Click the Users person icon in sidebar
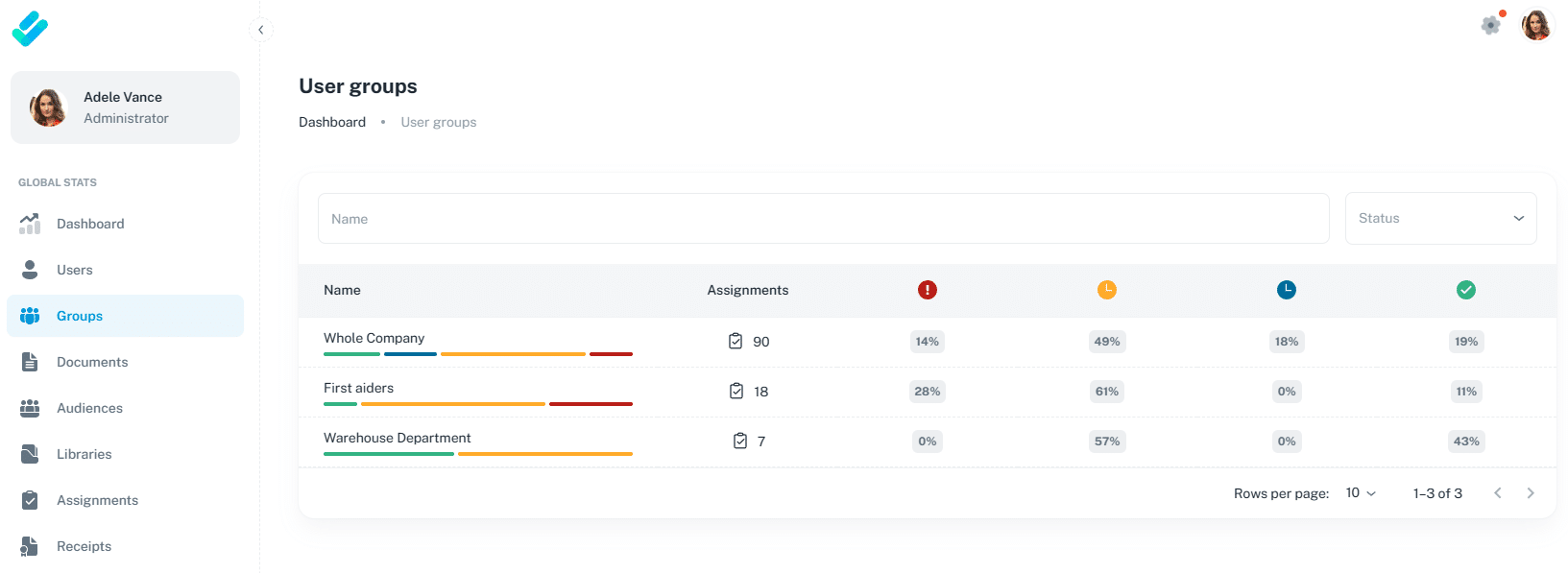The image size is (1568, 573). tap(30, 270)
